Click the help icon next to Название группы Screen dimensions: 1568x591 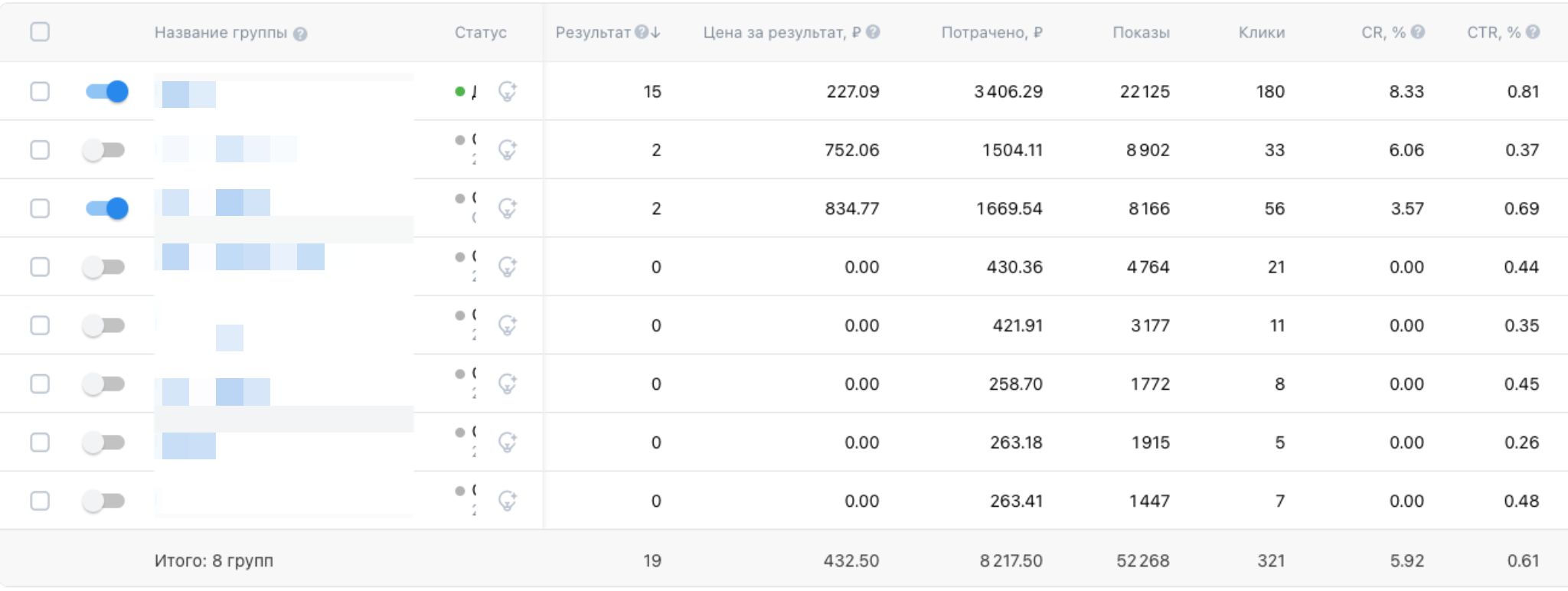pyautogui.click(x=300, y=34)
